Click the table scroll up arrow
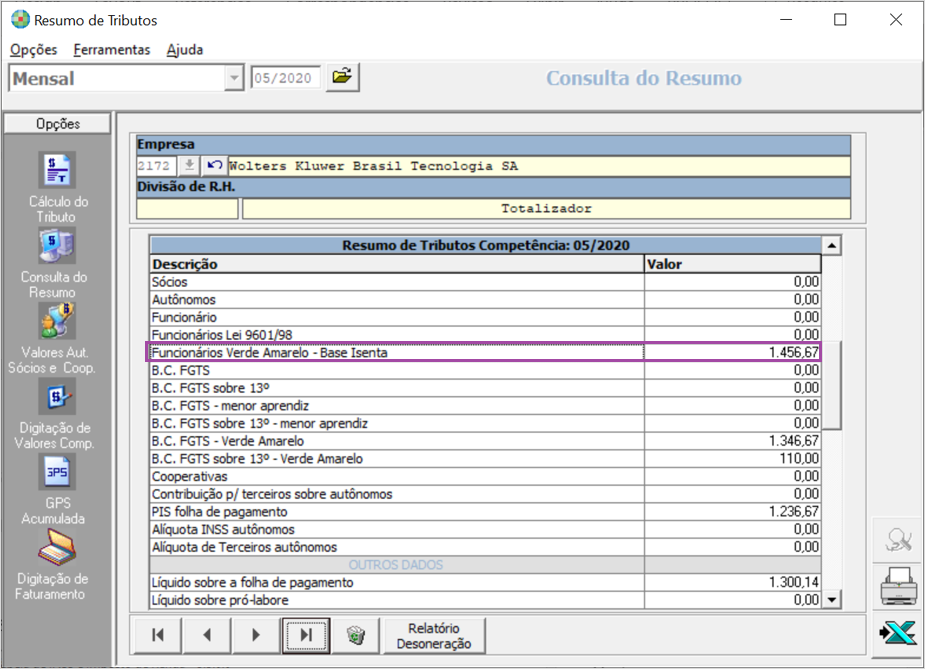The width and height of the screenshot is (926, 669). click(832, 245)
